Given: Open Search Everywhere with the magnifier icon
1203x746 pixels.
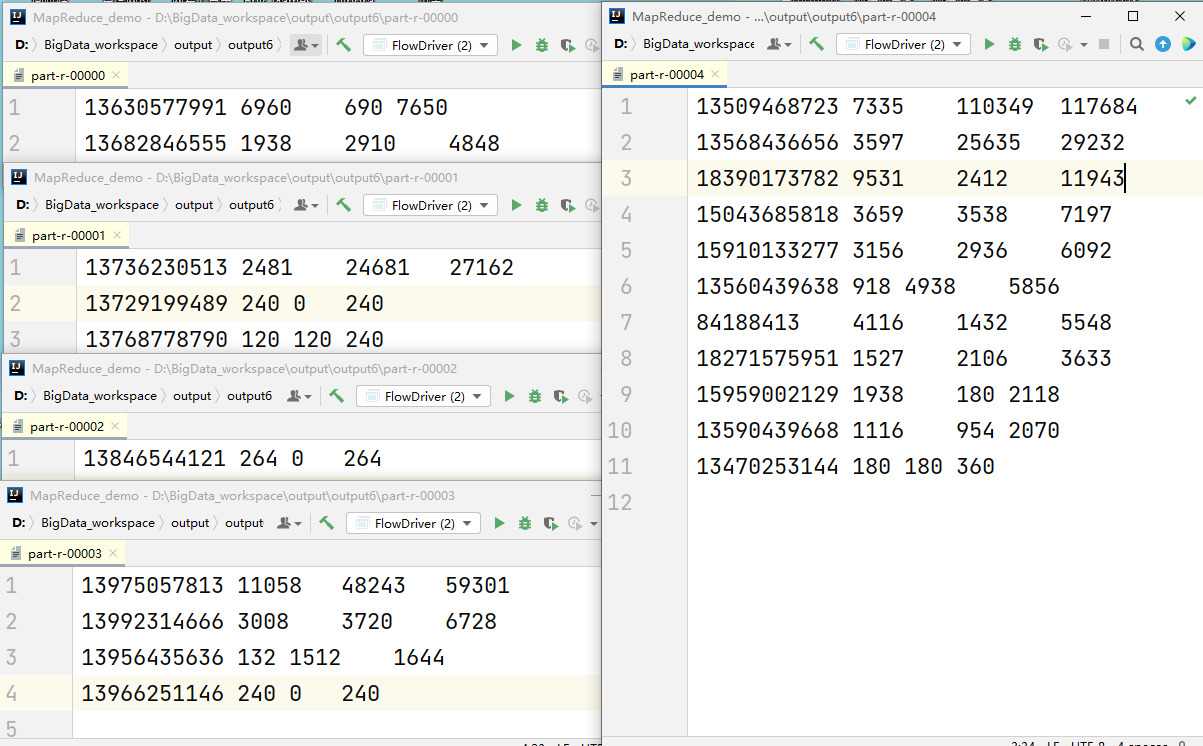Looking at the screenshot, I should click(x=1135, y=44).
